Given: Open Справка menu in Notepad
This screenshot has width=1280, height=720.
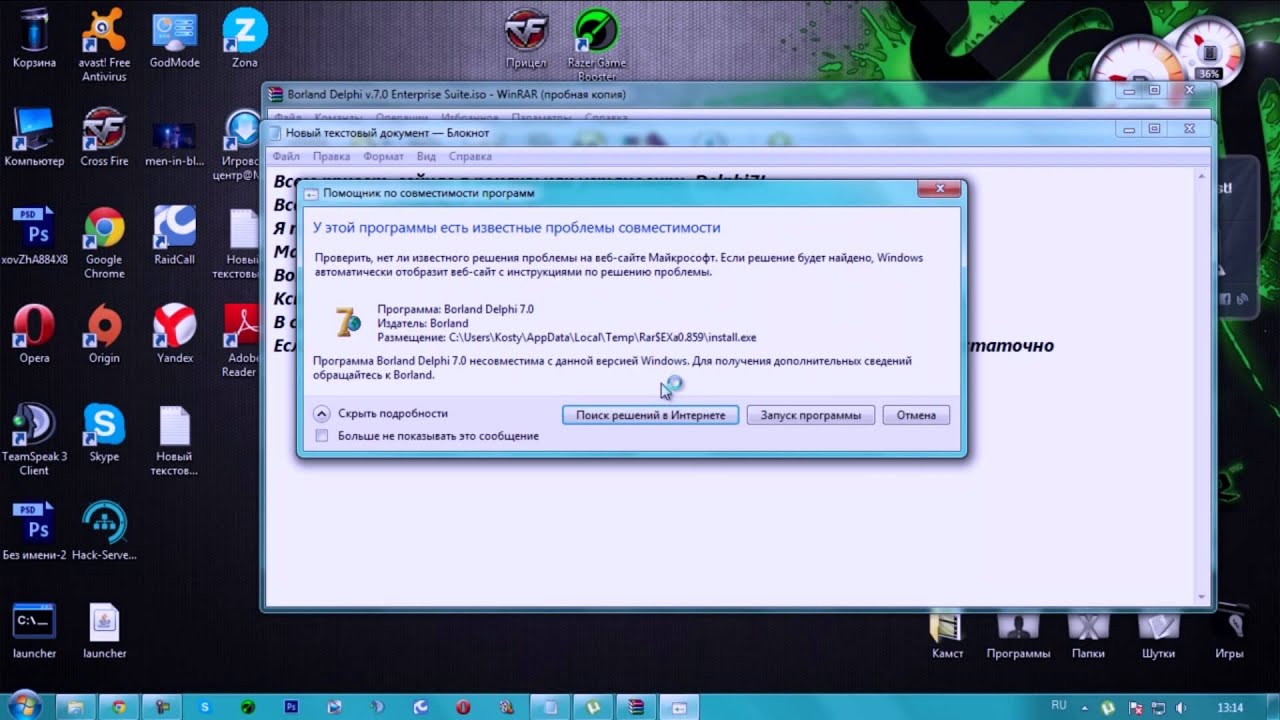Looking at the screenshot, I should click(470, 157).
